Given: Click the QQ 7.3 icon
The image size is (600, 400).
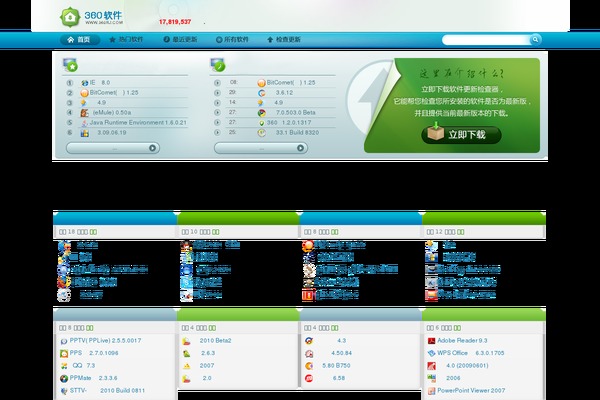Looking at the screenshot, I should (64, 366).
